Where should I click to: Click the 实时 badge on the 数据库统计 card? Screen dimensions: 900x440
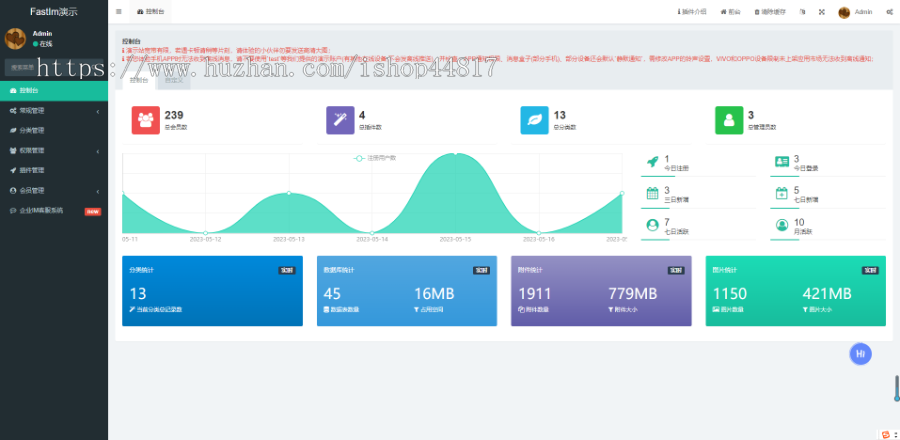coord(482,270)
